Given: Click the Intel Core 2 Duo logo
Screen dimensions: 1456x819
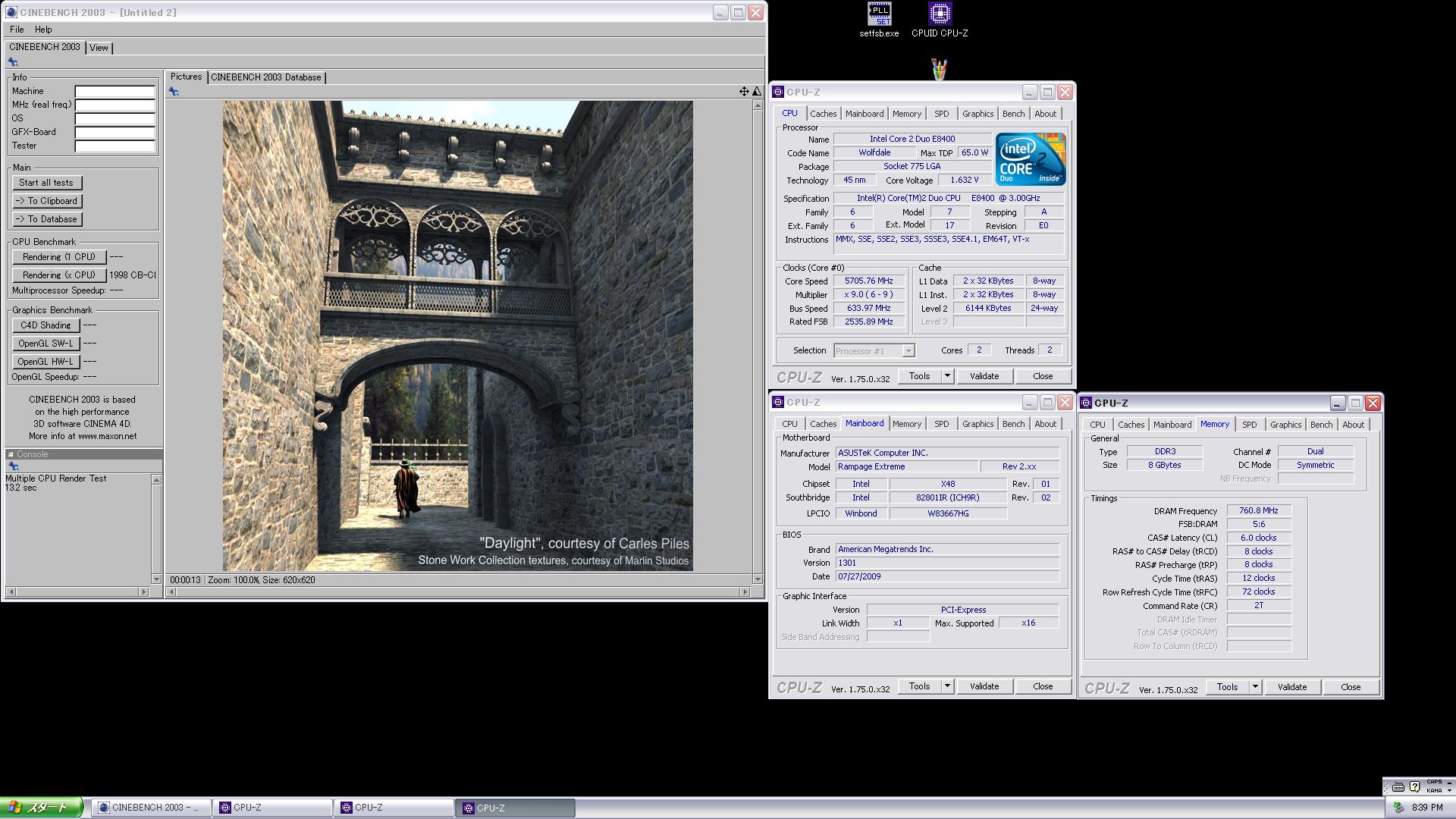Looking at the screenshot, I should [1031, 159].
